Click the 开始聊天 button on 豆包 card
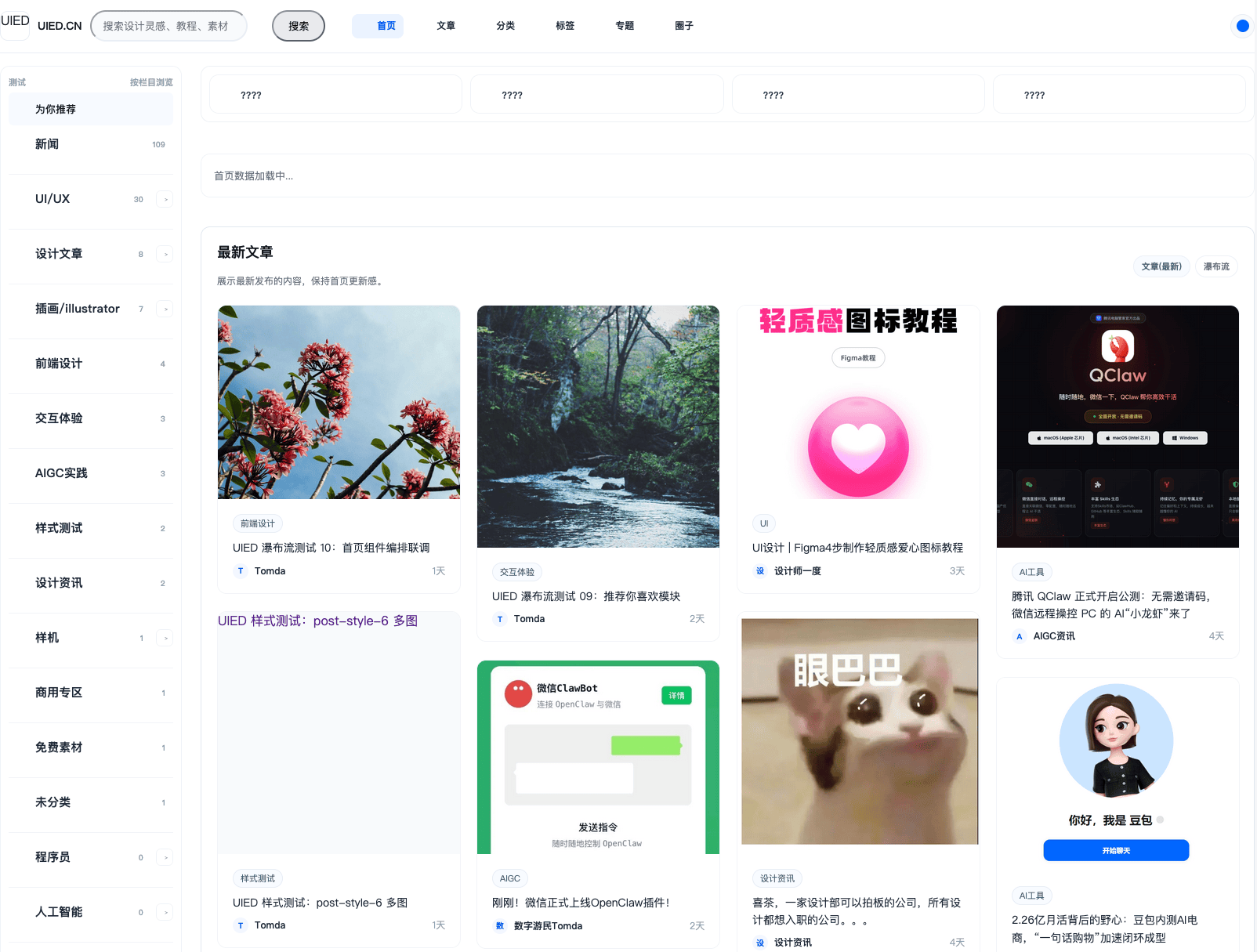The width and height of the screenshot is (1257, 952). click(1116, 850)
